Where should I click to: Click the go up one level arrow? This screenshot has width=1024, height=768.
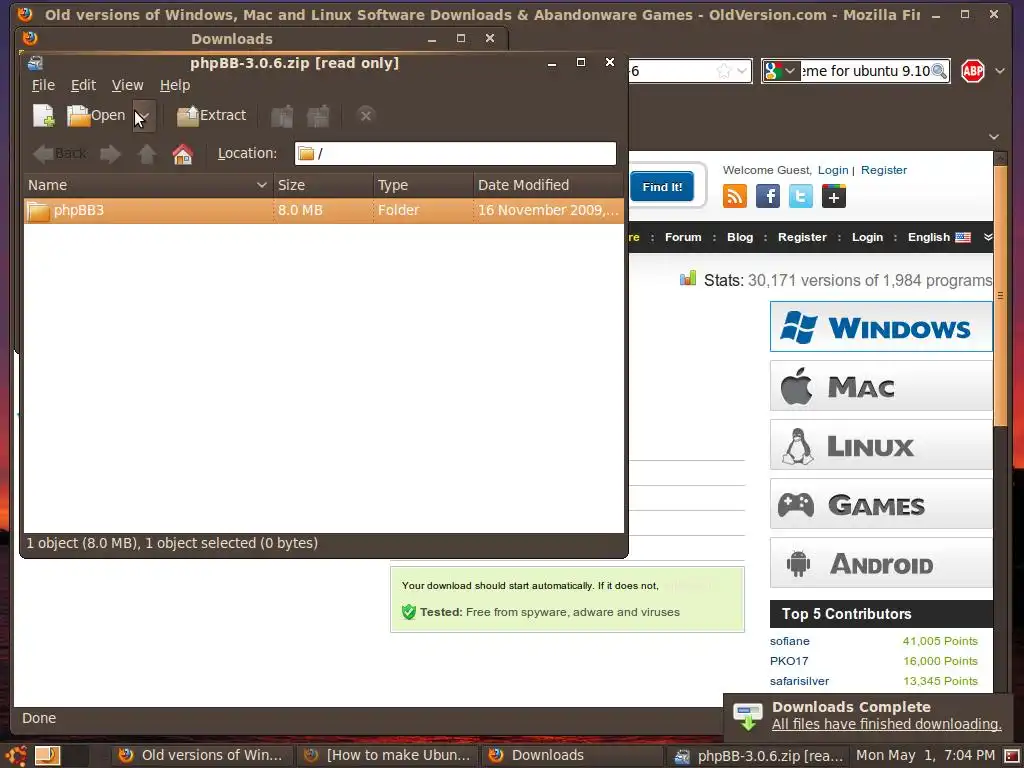(x=147, y=154)
